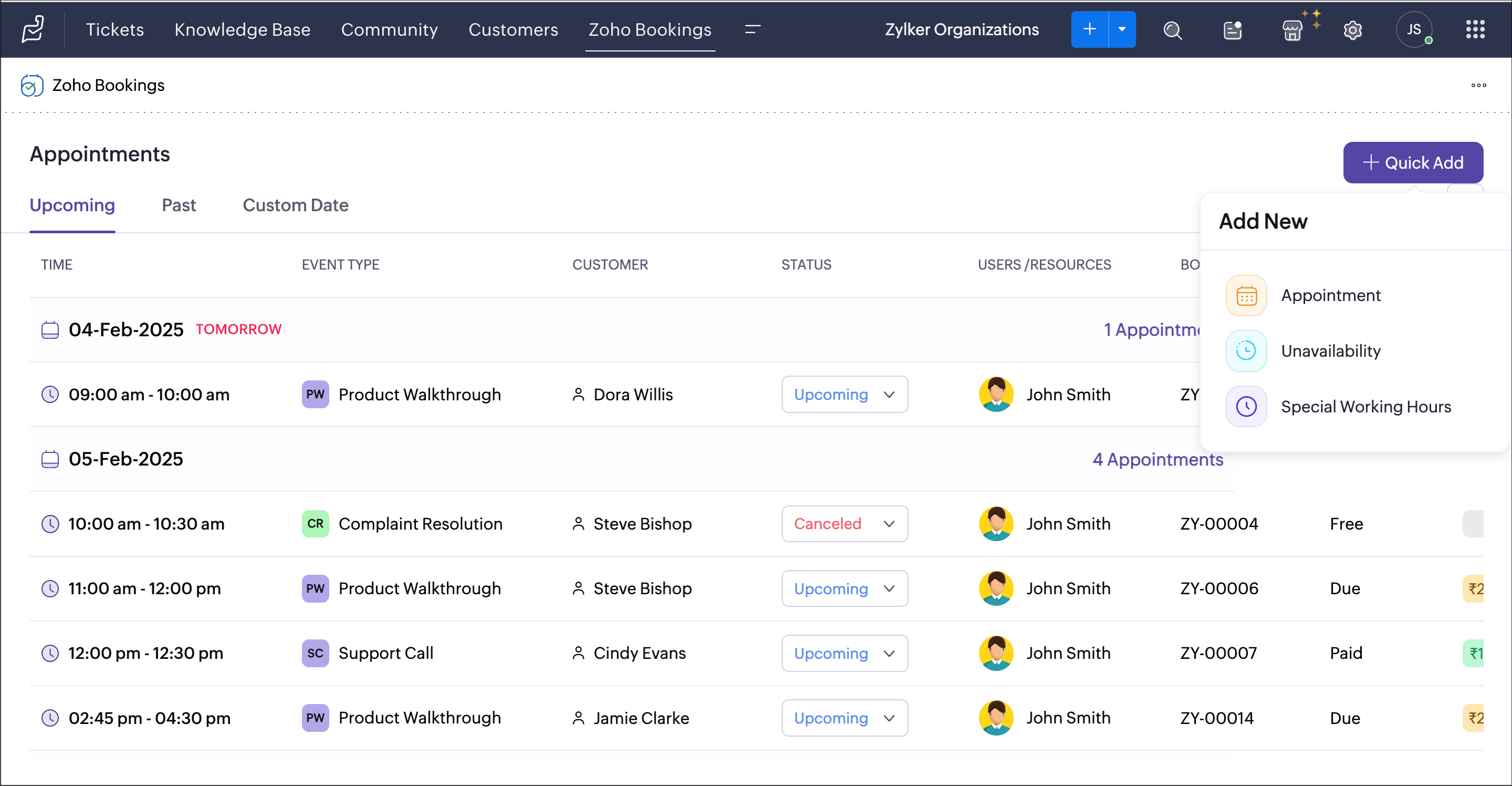This screenshot has width=1512, height=786.
Task: Open the three-dot more options menu
Action: (1478, 86)
